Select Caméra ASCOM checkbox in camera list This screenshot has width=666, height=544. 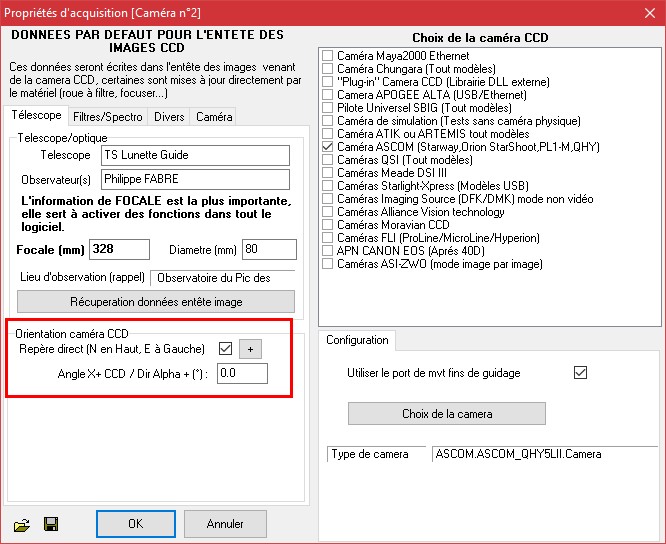328,147
